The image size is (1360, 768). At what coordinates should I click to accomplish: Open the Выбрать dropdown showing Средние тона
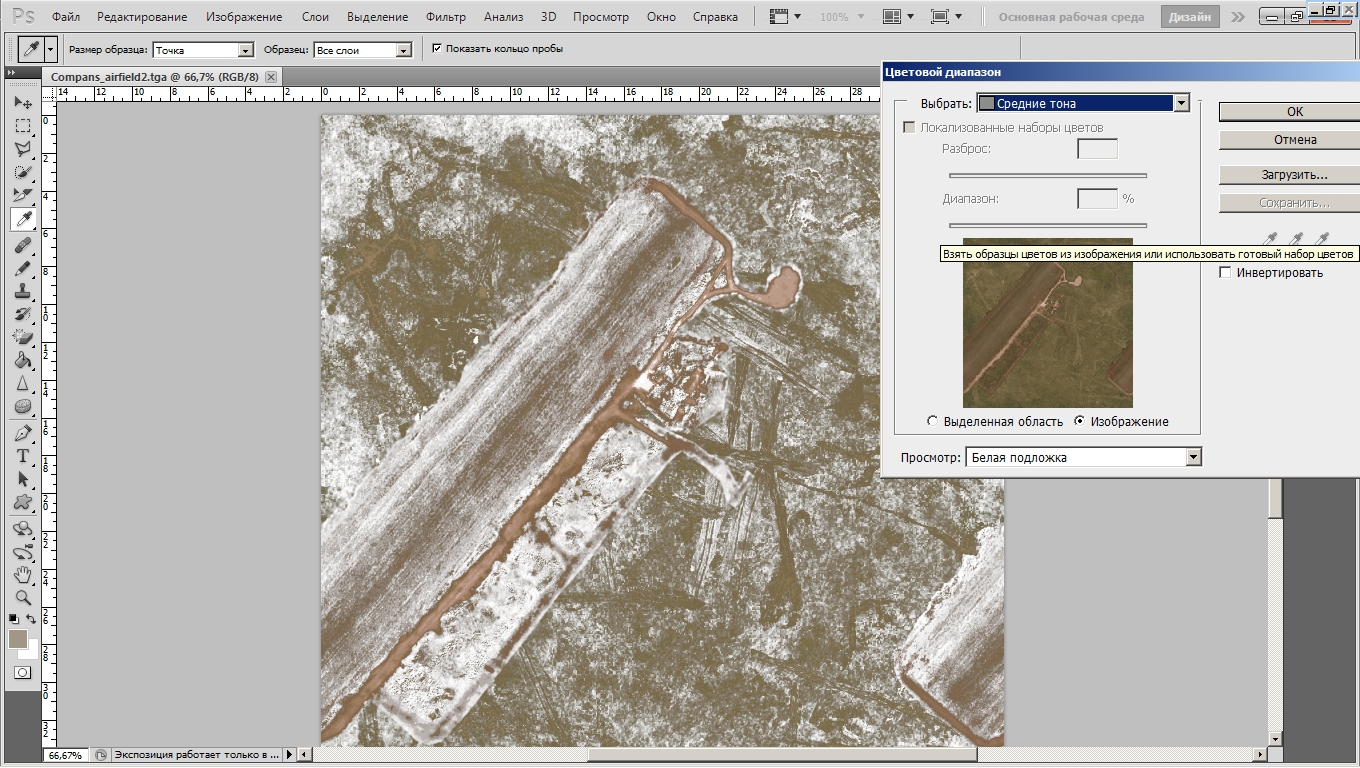click(x=1181, y=103)
